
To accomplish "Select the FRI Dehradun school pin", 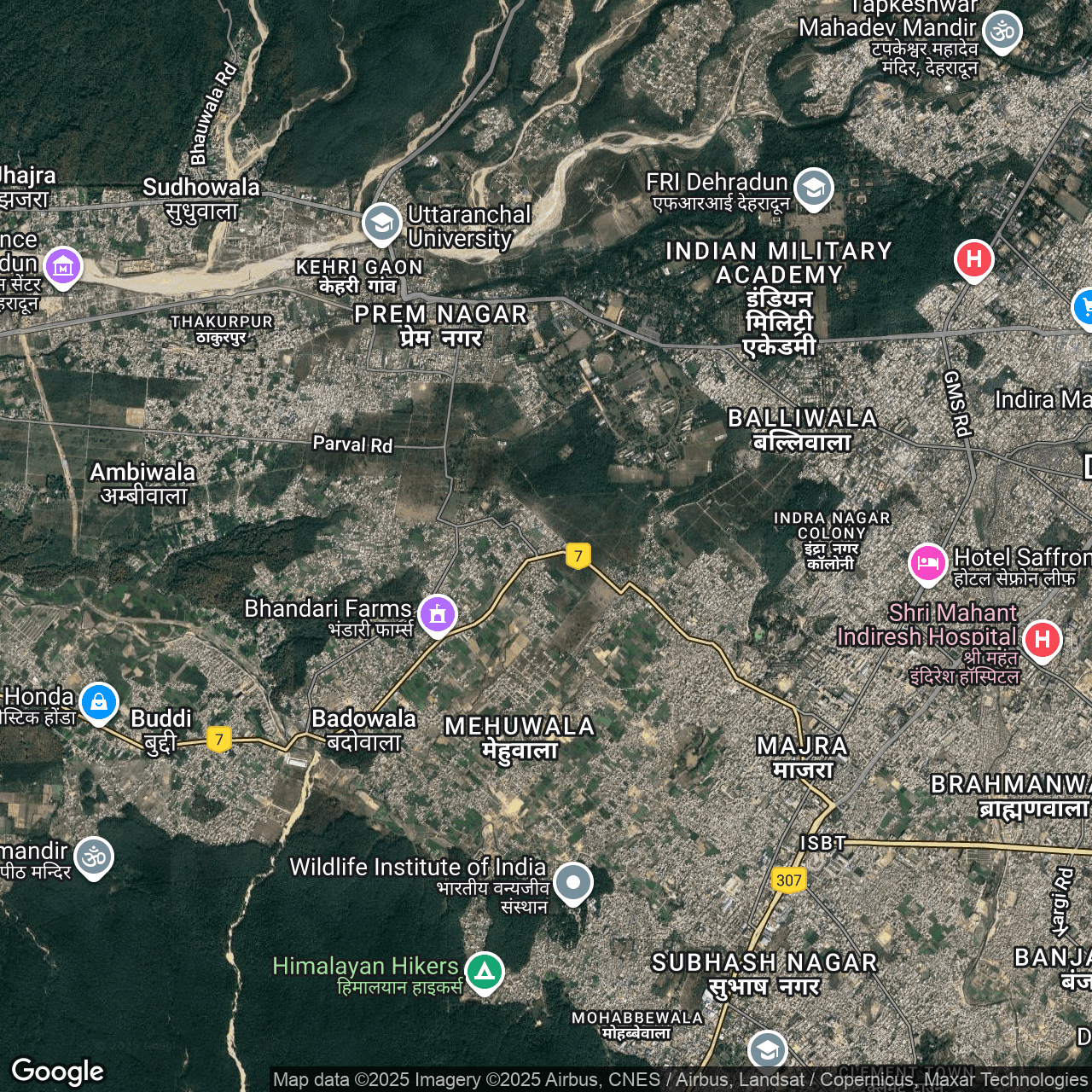I will pos(813,188).
